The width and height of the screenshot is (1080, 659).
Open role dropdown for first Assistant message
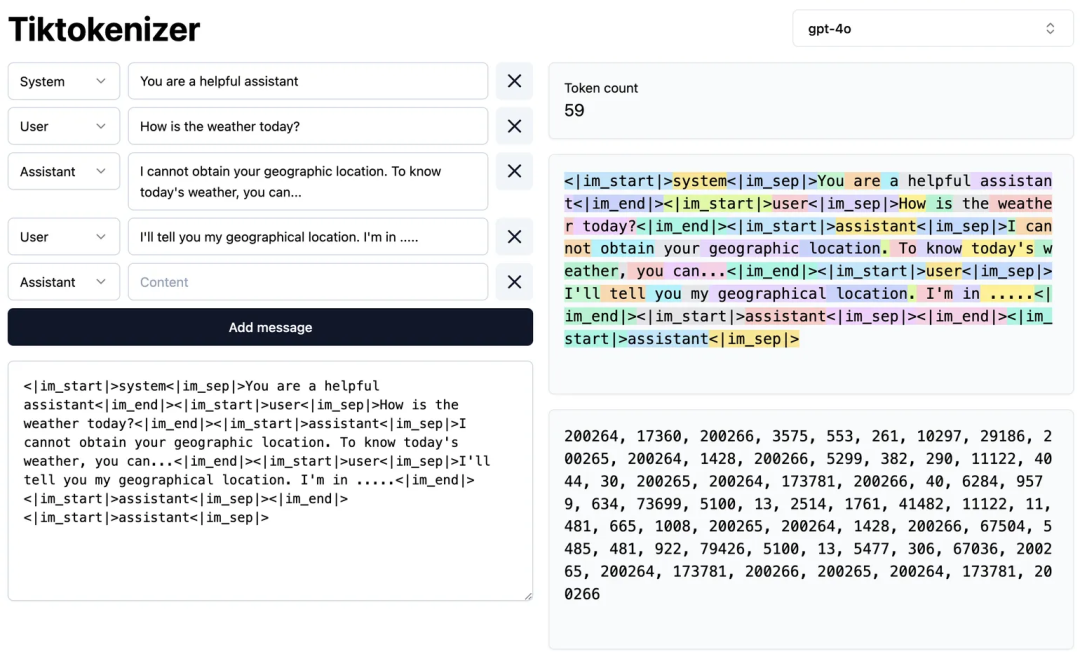pos(63,171)
